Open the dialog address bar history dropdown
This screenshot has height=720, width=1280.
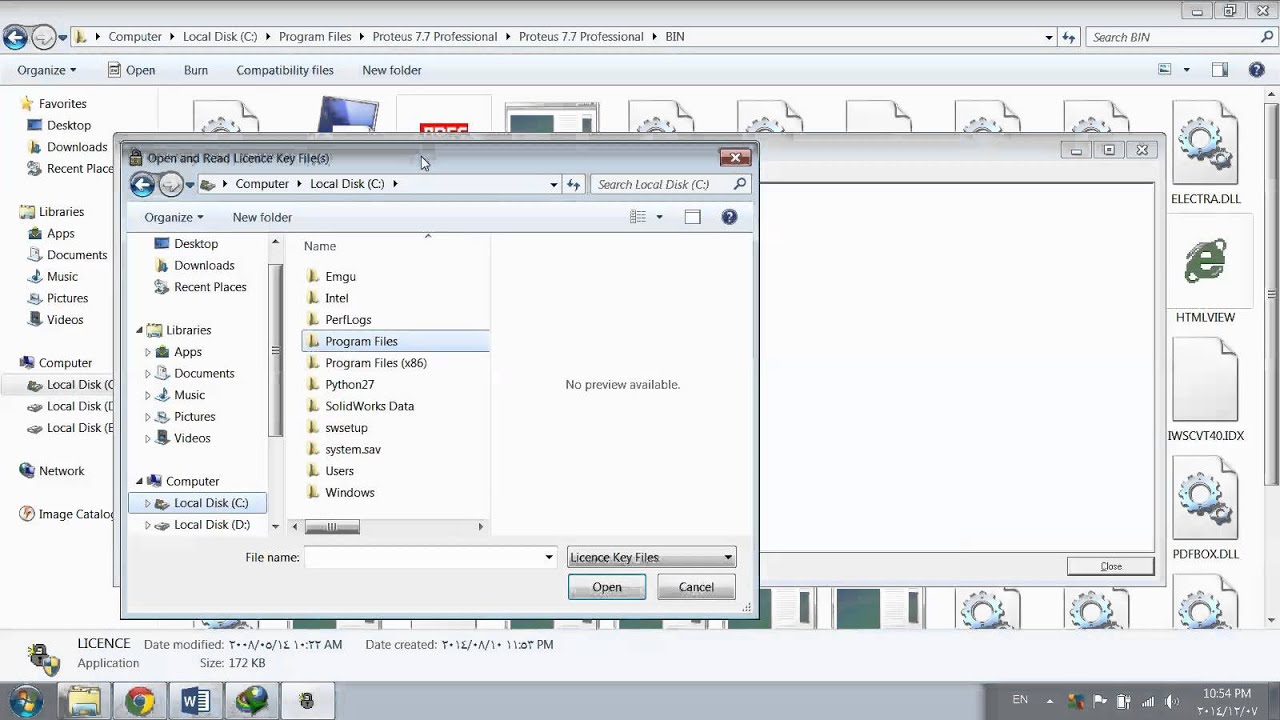(x=553, y=184)
